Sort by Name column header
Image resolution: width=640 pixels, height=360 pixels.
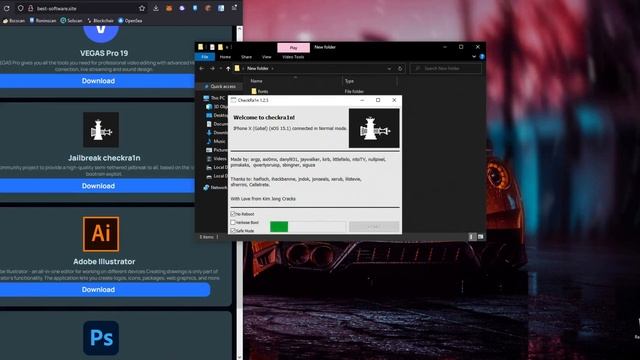tap(256, 81)
